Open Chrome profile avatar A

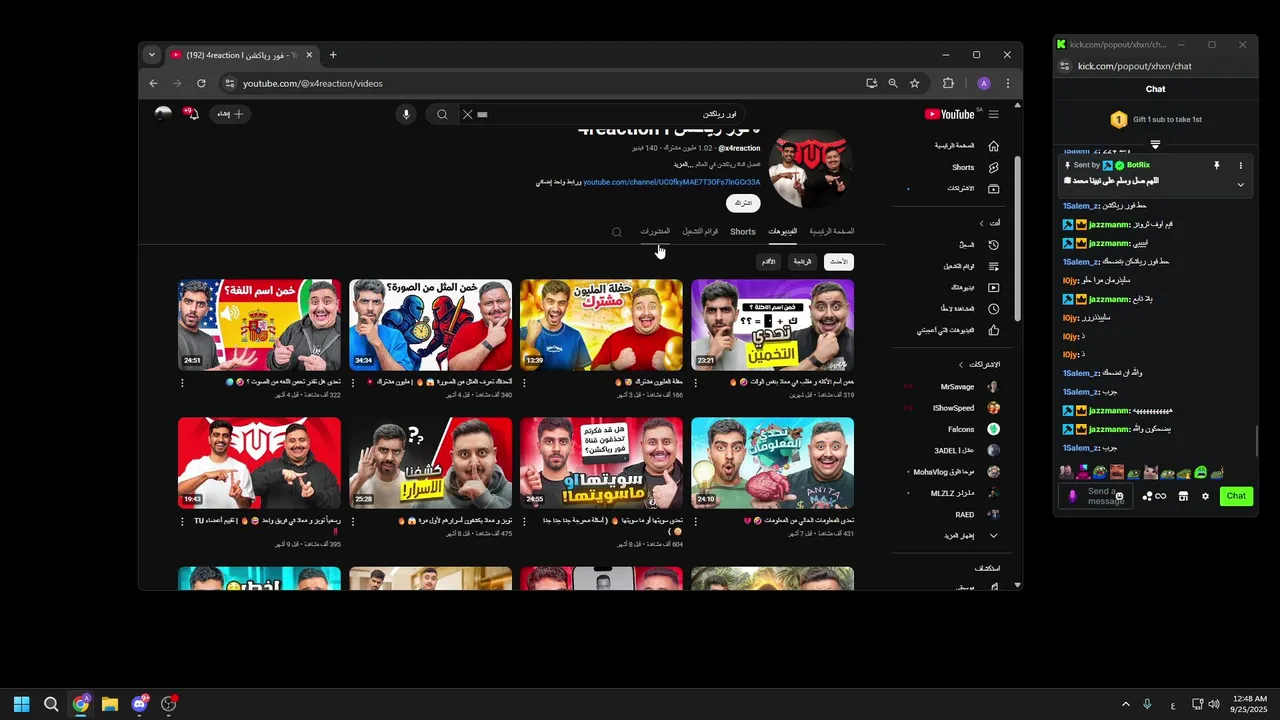pos(984,83)
